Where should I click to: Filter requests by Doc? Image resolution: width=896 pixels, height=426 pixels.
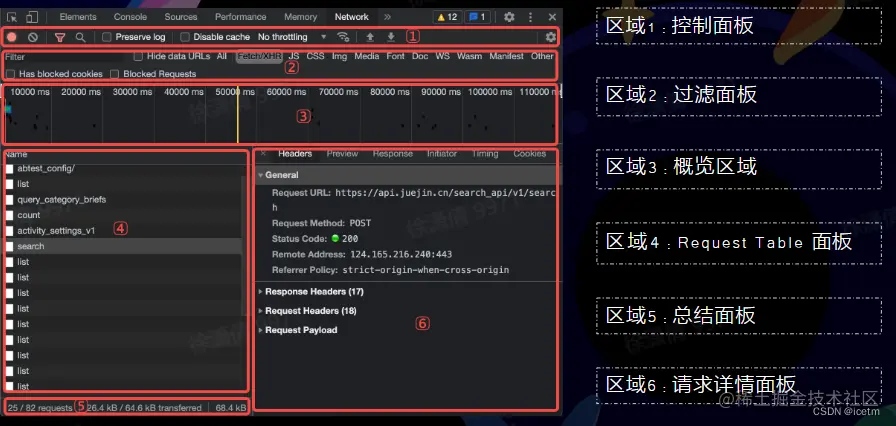420,57
